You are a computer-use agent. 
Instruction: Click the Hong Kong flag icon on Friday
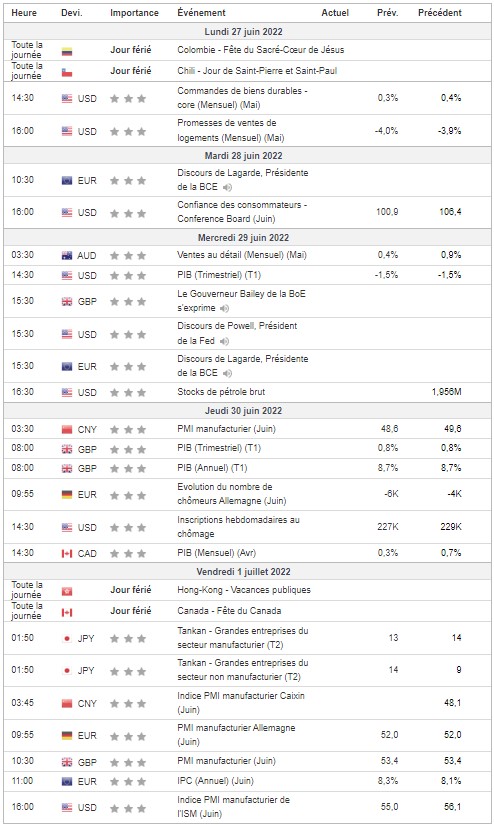click(67, 591)
